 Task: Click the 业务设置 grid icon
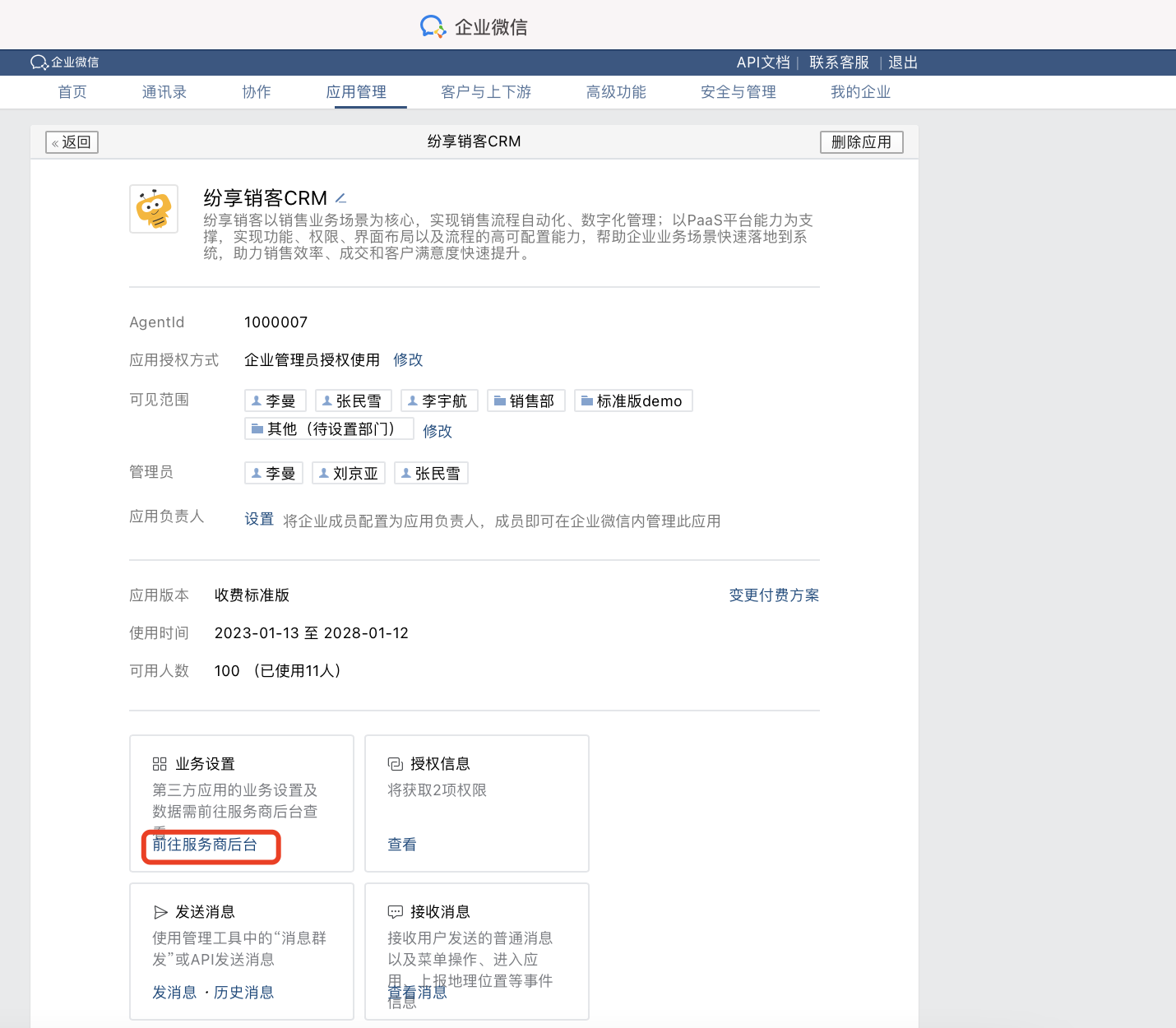(160, 764)
